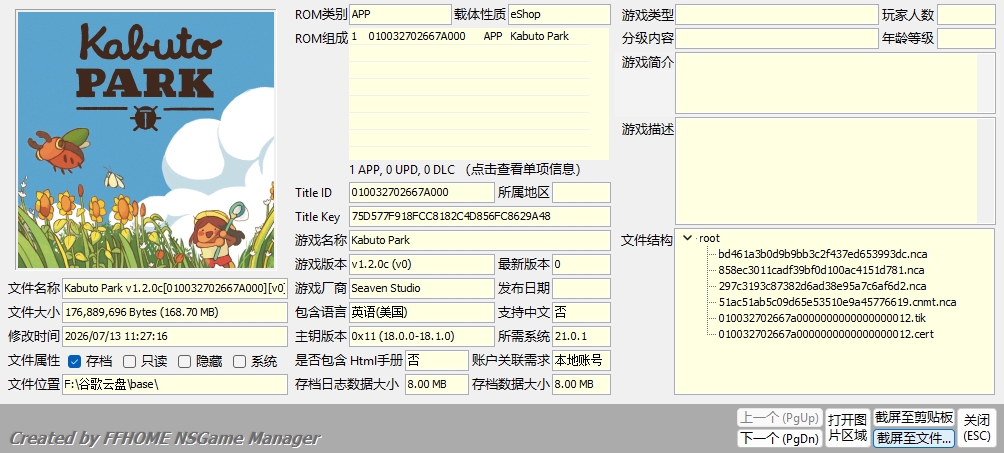The image size is (1004, 453).
Task: Click the 包含语言 field 英语(美国)
Action: (x=422, y=312)
